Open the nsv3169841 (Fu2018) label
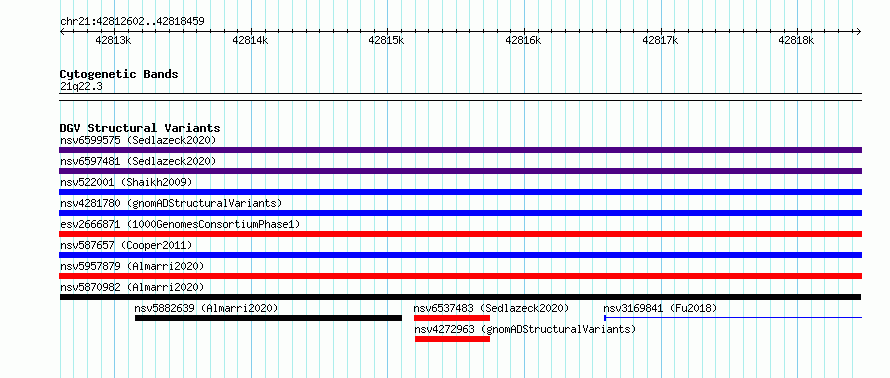The width and height of the screenshot is (890, 378). (x=660, y=308)
